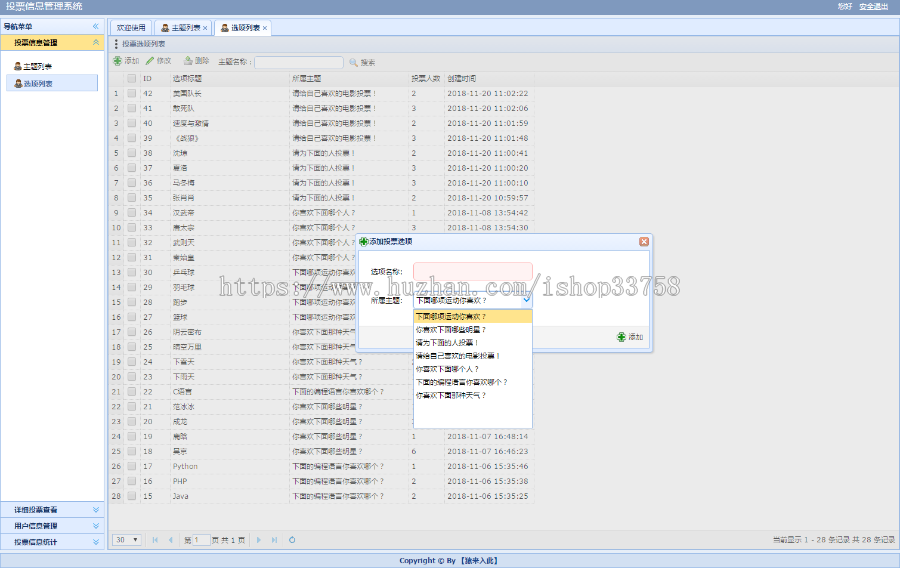Expand the 投票信息统计 accordion panel
This screenshot has height=568, width=900.
point(96,542)
